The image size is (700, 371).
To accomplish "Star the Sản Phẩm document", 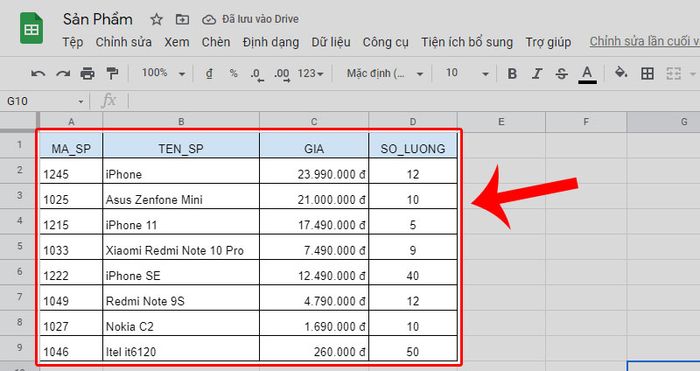I will pos(156,19).
